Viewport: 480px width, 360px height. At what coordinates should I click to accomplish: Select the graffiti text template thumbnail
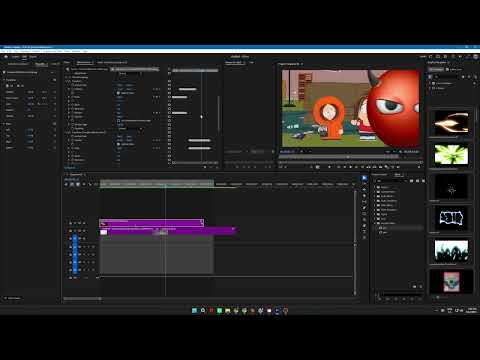[451, 218]
